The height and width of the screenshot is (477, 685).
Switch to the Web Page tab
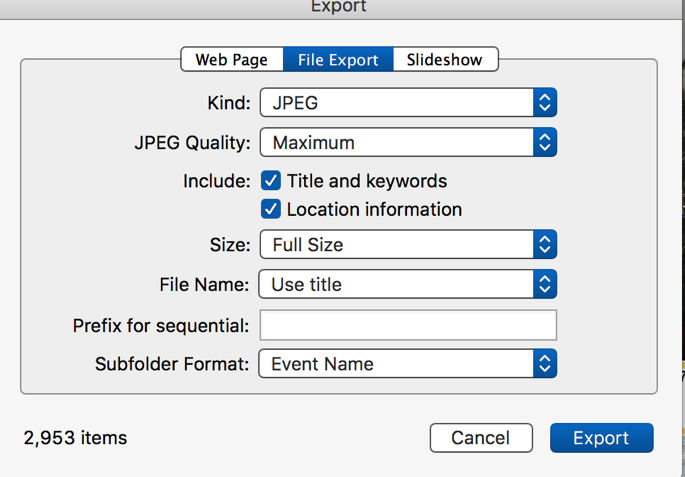231,60
